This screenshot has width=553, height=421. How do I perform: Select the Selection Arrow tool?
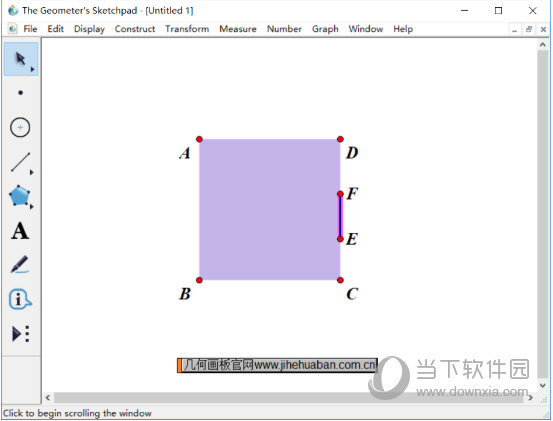click(21, 59)
